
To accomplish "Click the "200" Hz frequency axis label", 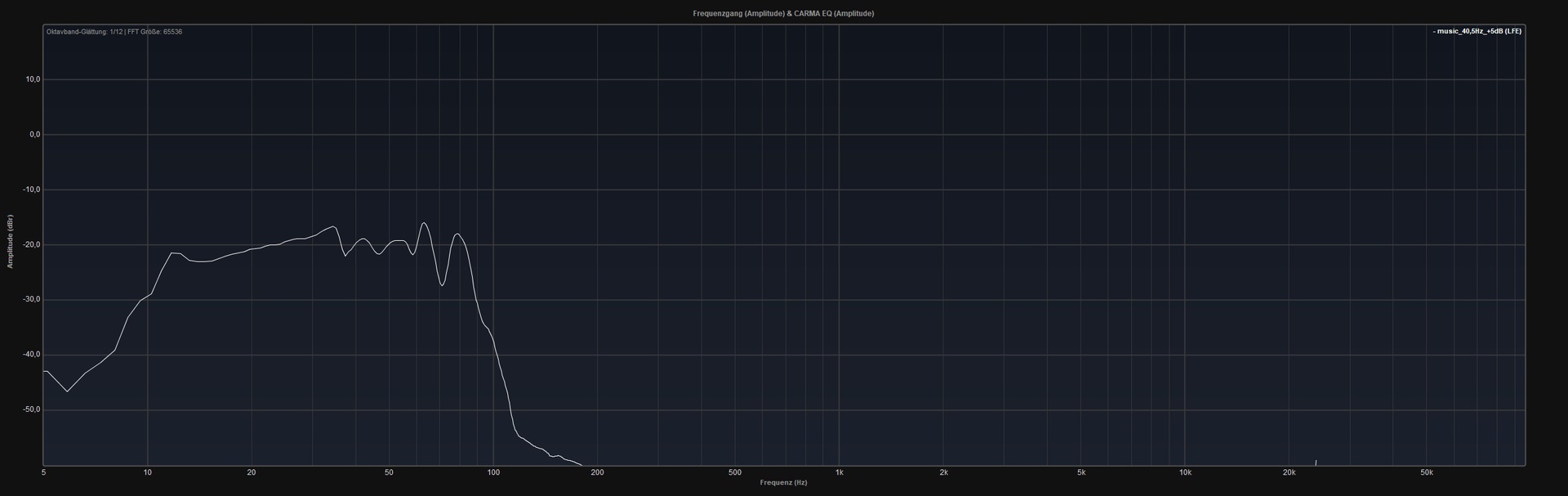I will tap(597, 473).
